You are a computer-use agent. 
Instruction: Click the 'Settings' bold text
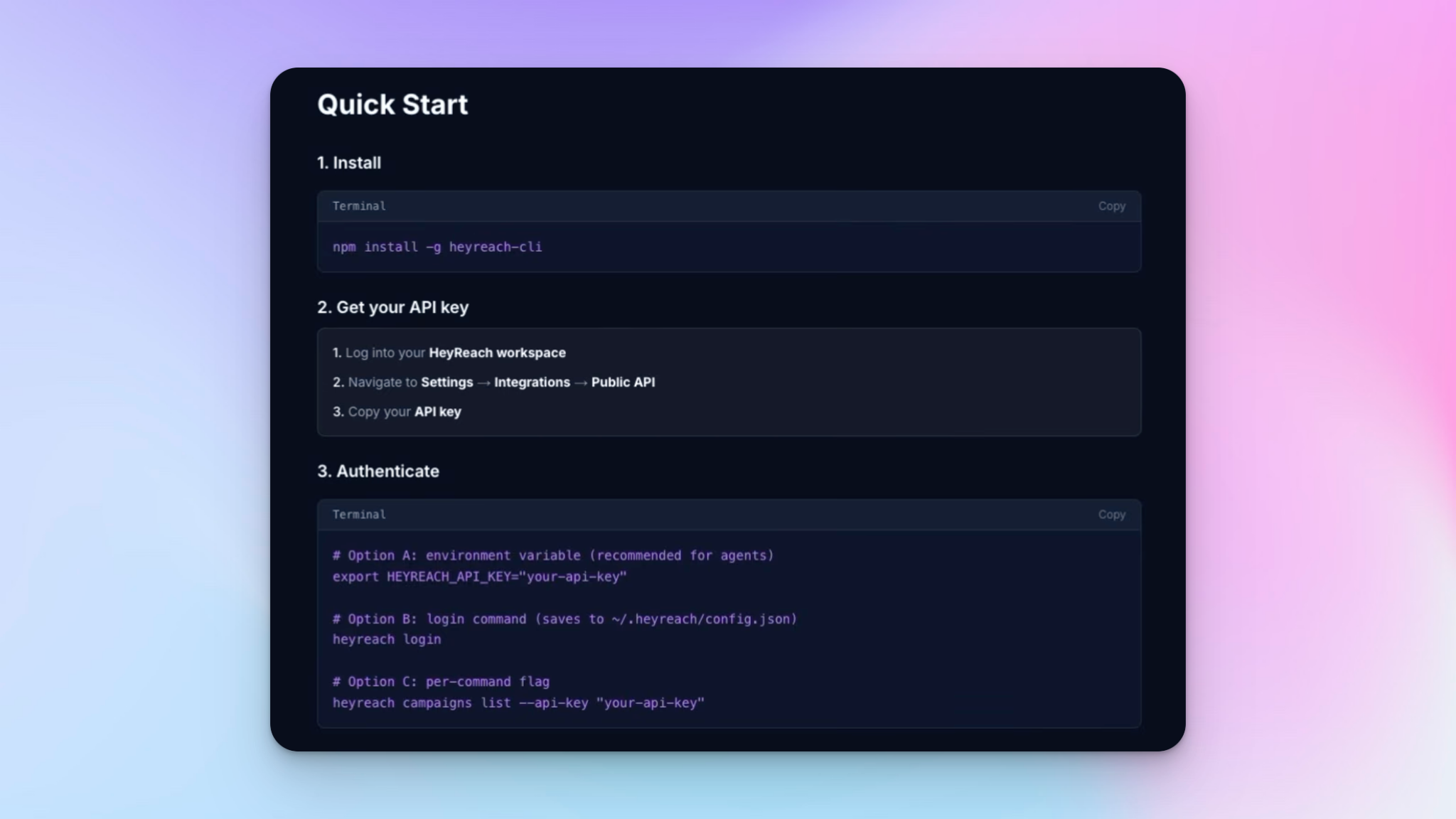pyautogui.click(x=446, y=382)
